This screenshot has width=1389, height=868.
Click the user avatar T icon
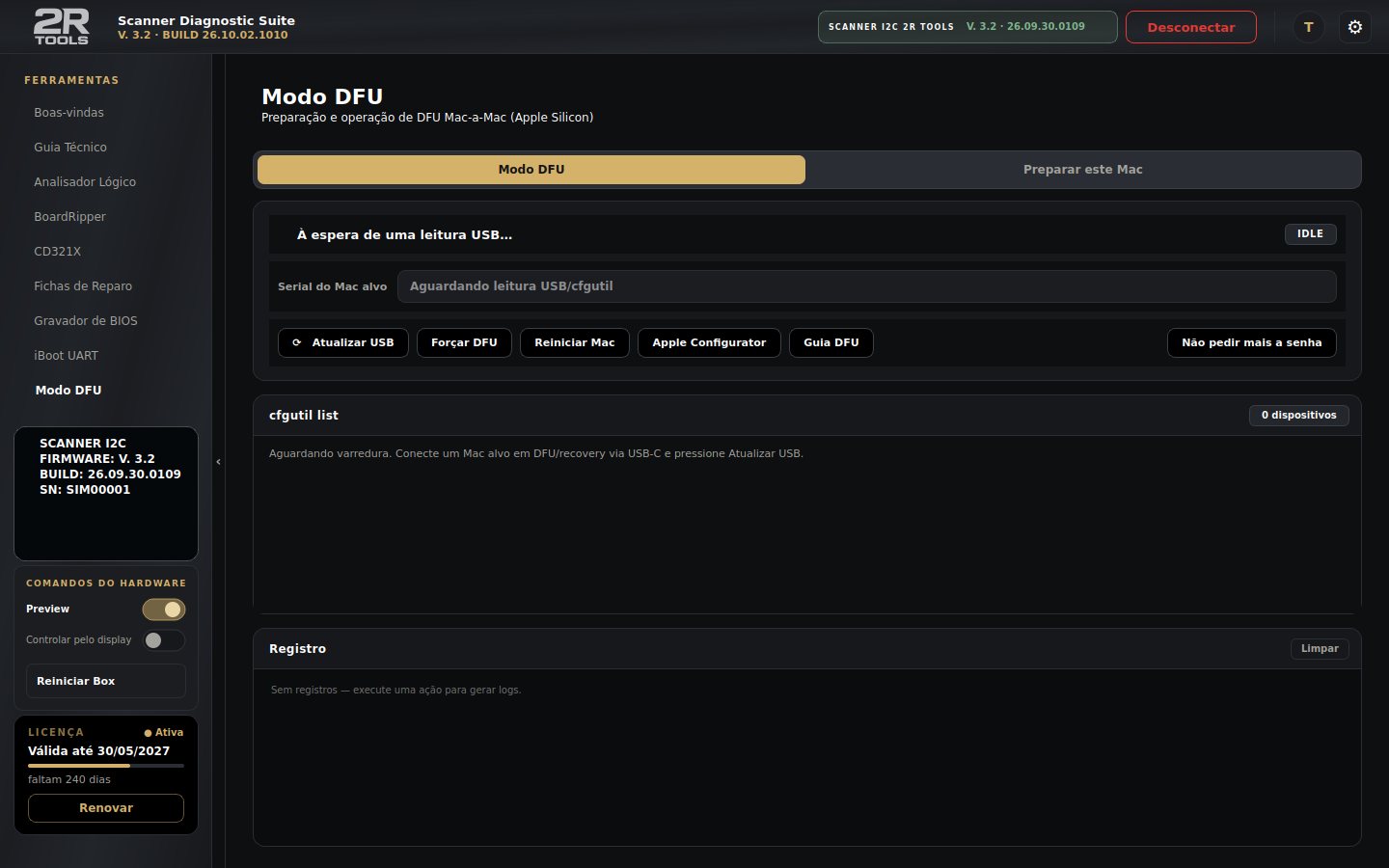[x=1309, y=27]
